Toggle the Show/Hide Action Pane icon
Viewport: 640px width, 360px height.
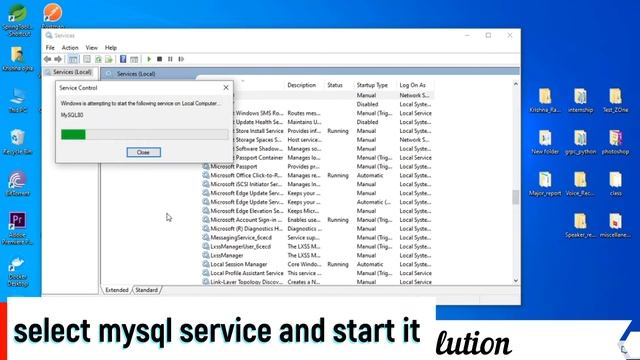point(134,59)
